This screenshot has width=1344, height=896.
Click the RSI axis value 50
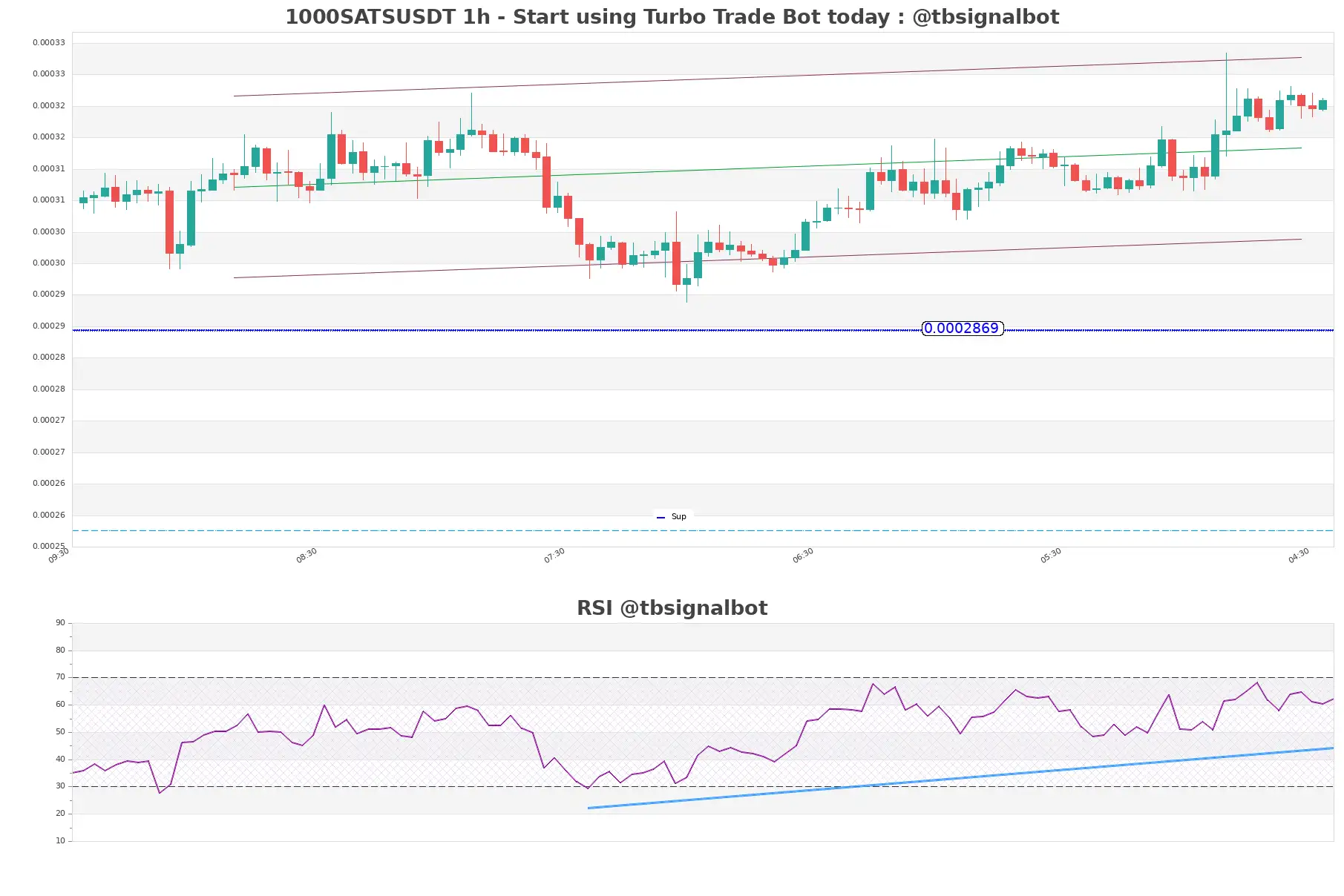(x=60, y=732)
